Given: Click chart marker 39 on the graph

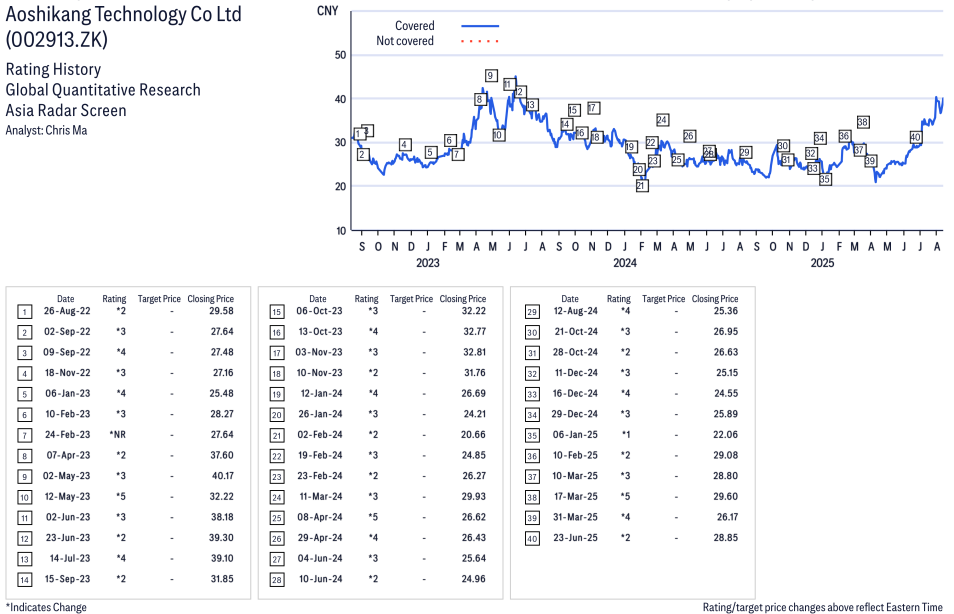Looking at the screenshot, I should point(870,161).
